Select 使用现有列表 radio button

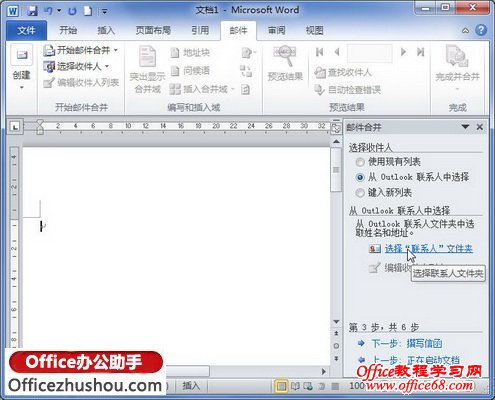[360, 162]
